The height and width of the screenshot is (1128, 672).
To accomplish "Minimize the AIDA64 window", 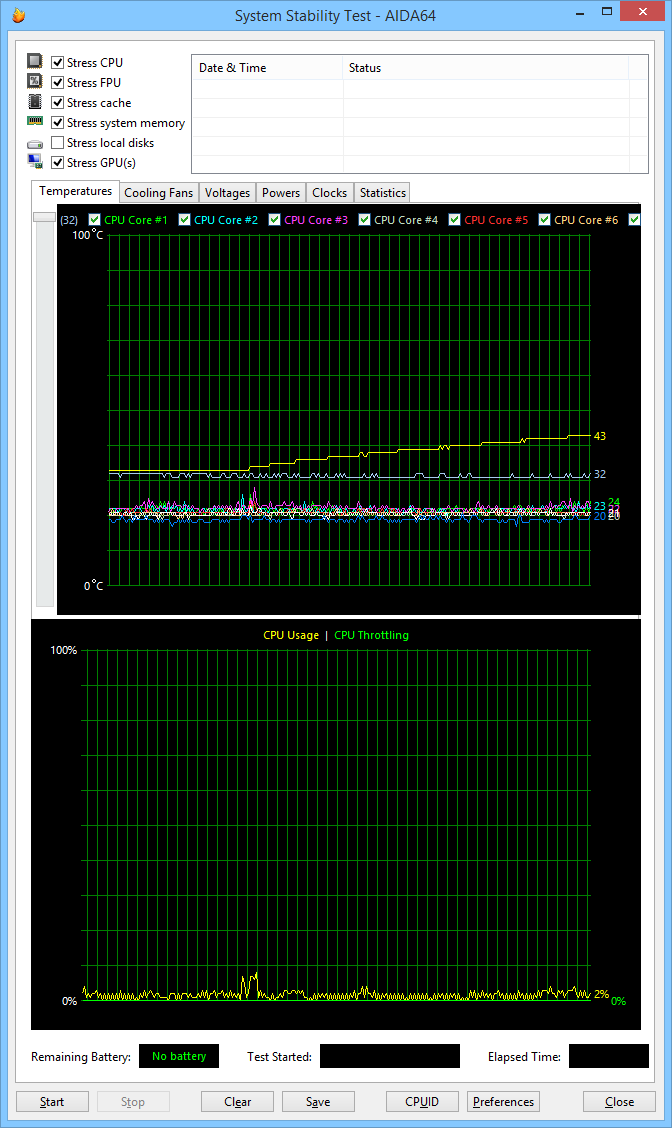I will coord(580,13).
